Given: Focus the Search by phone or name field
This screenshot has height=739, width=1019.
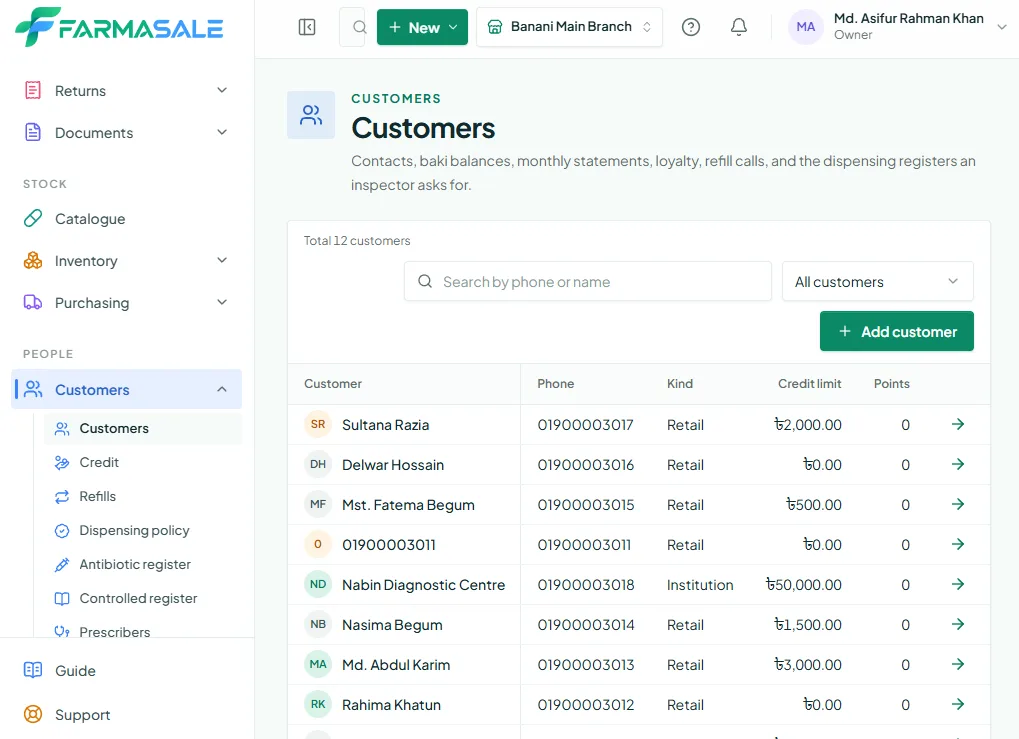Looking at the screenshot, I should (587, 281).
